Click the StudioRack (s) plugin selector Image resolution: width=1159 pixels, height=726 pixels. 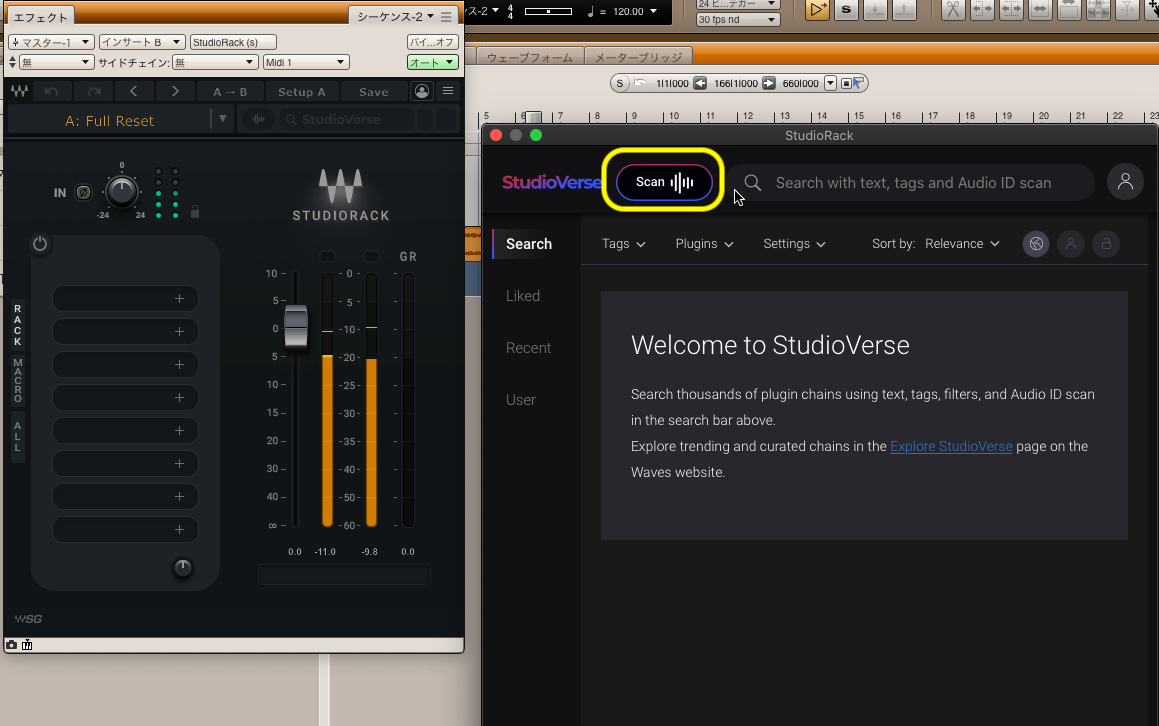tap(233, 42)
